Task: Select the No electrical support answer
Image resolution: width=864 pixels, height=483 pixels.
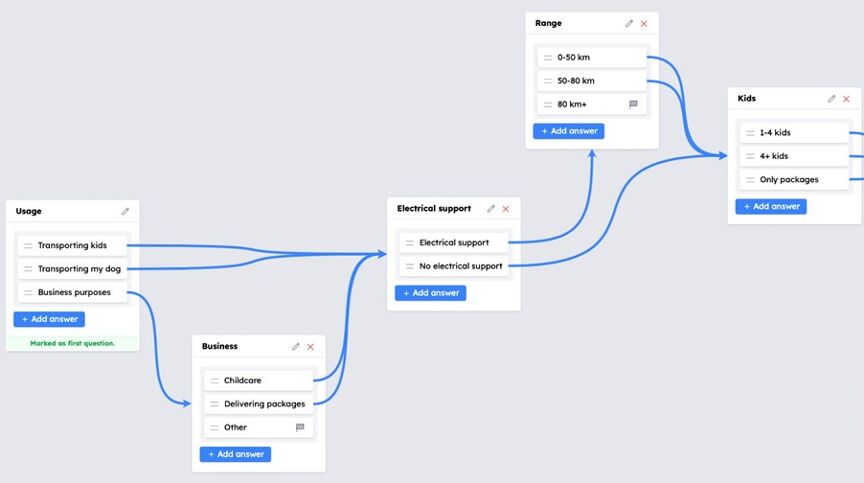Action: [x=453, y=266]
